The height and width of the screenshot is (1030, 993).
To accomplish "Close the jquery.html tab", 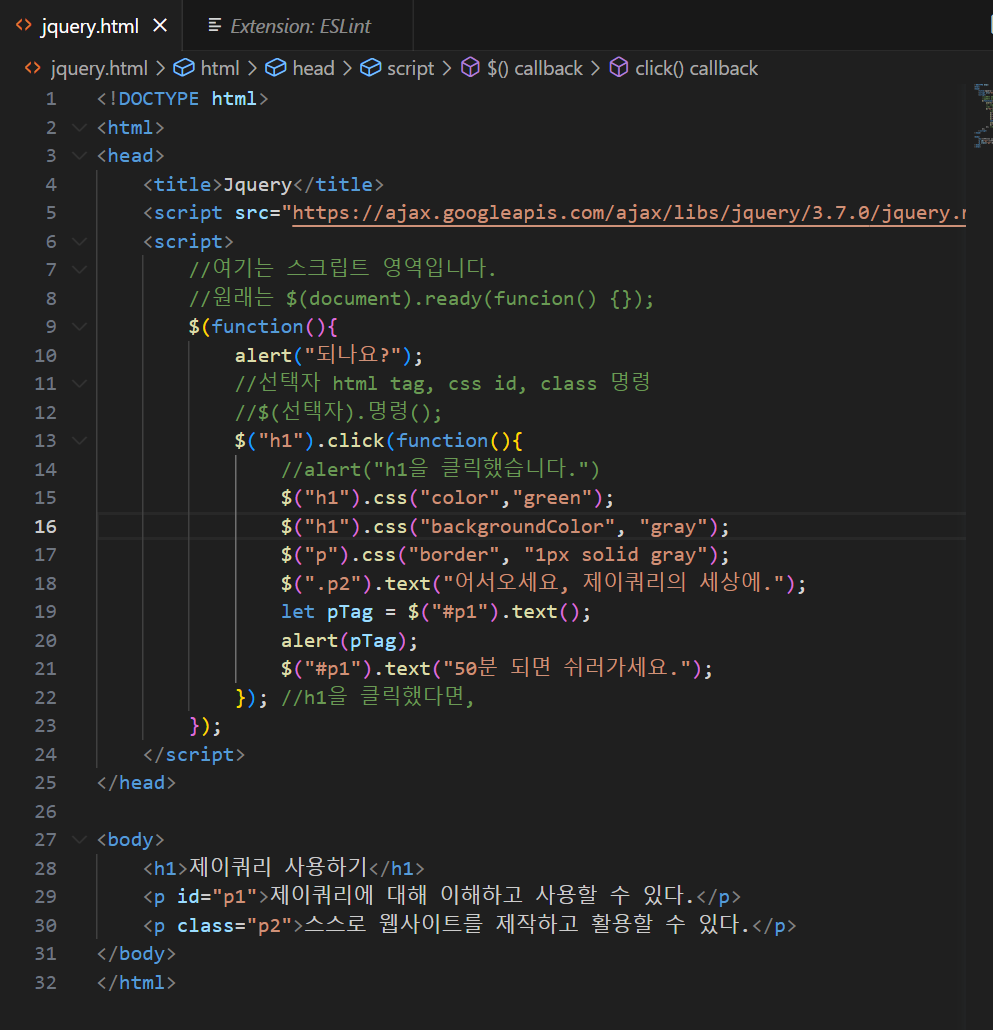I will [x=160, y=26].
